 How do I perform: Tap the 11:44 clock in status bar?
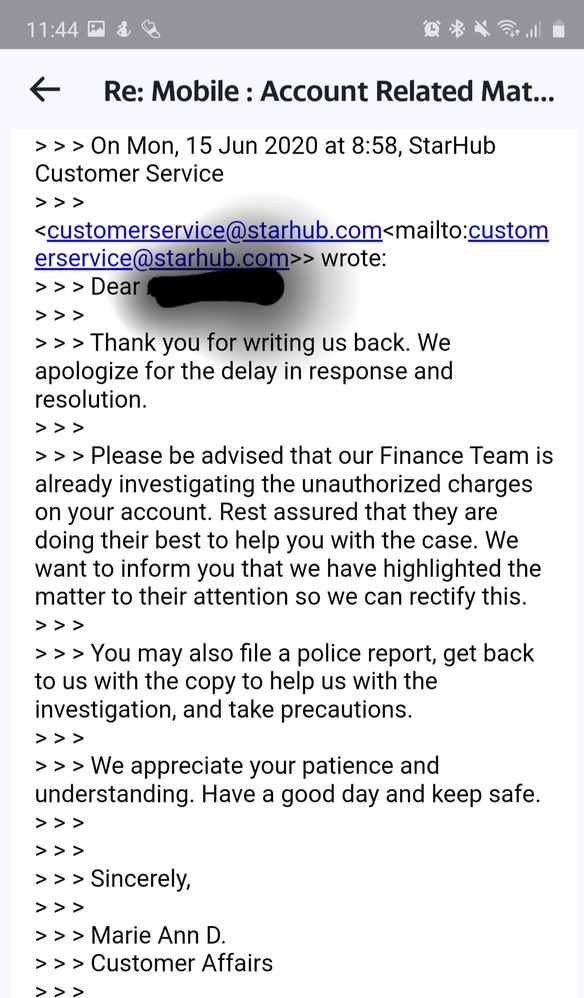coord(53,29)
